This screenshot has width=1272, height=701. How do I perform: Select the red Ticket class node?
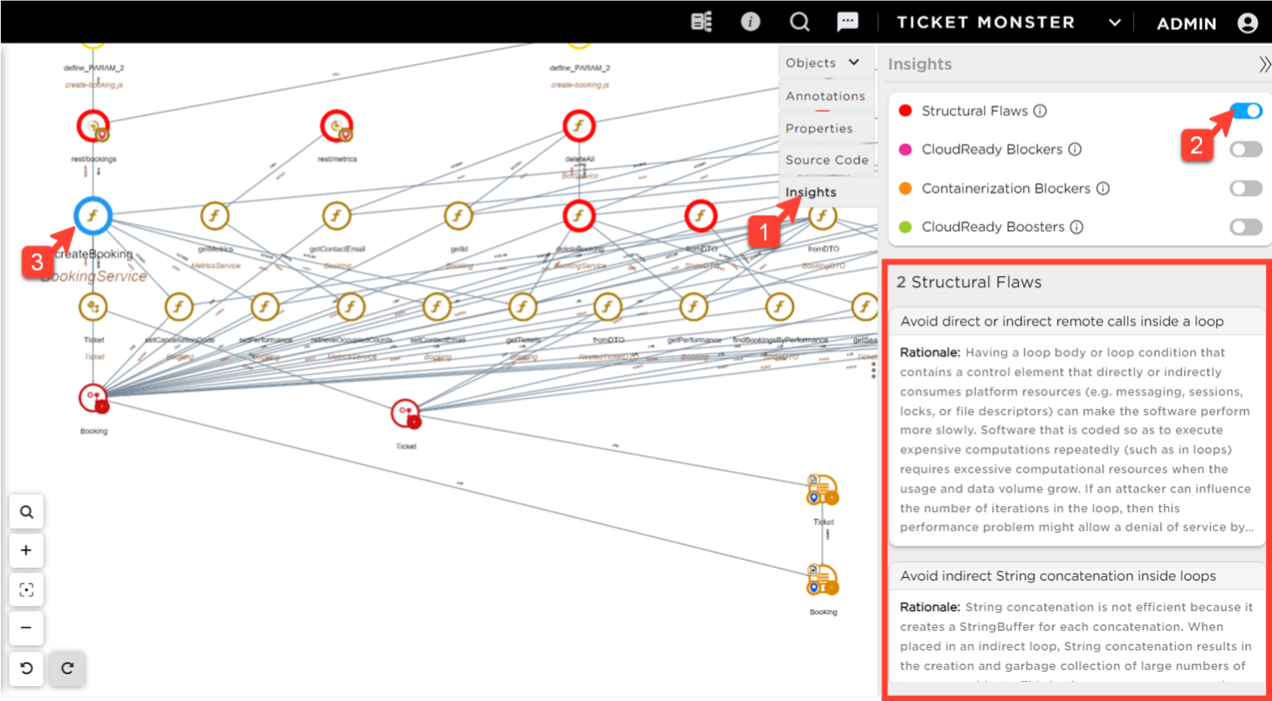(406, 413)
